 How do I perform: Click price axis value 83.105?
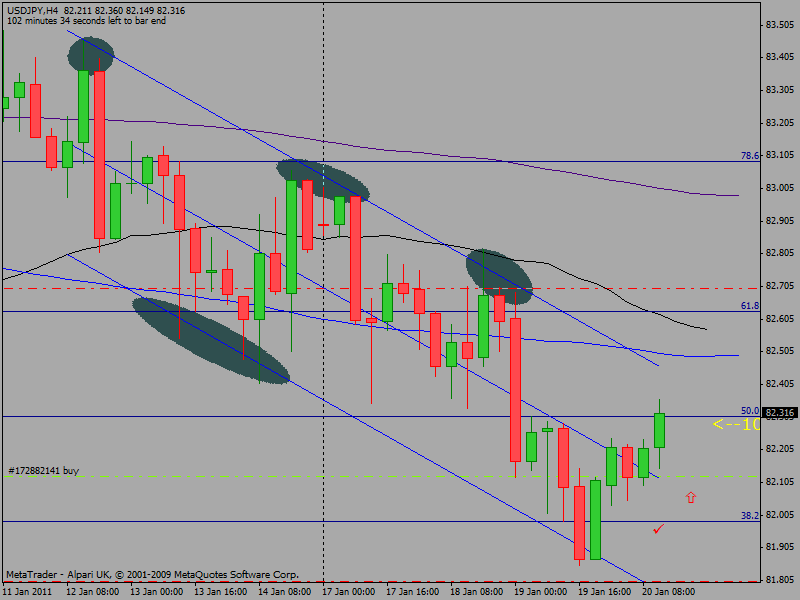780,155
